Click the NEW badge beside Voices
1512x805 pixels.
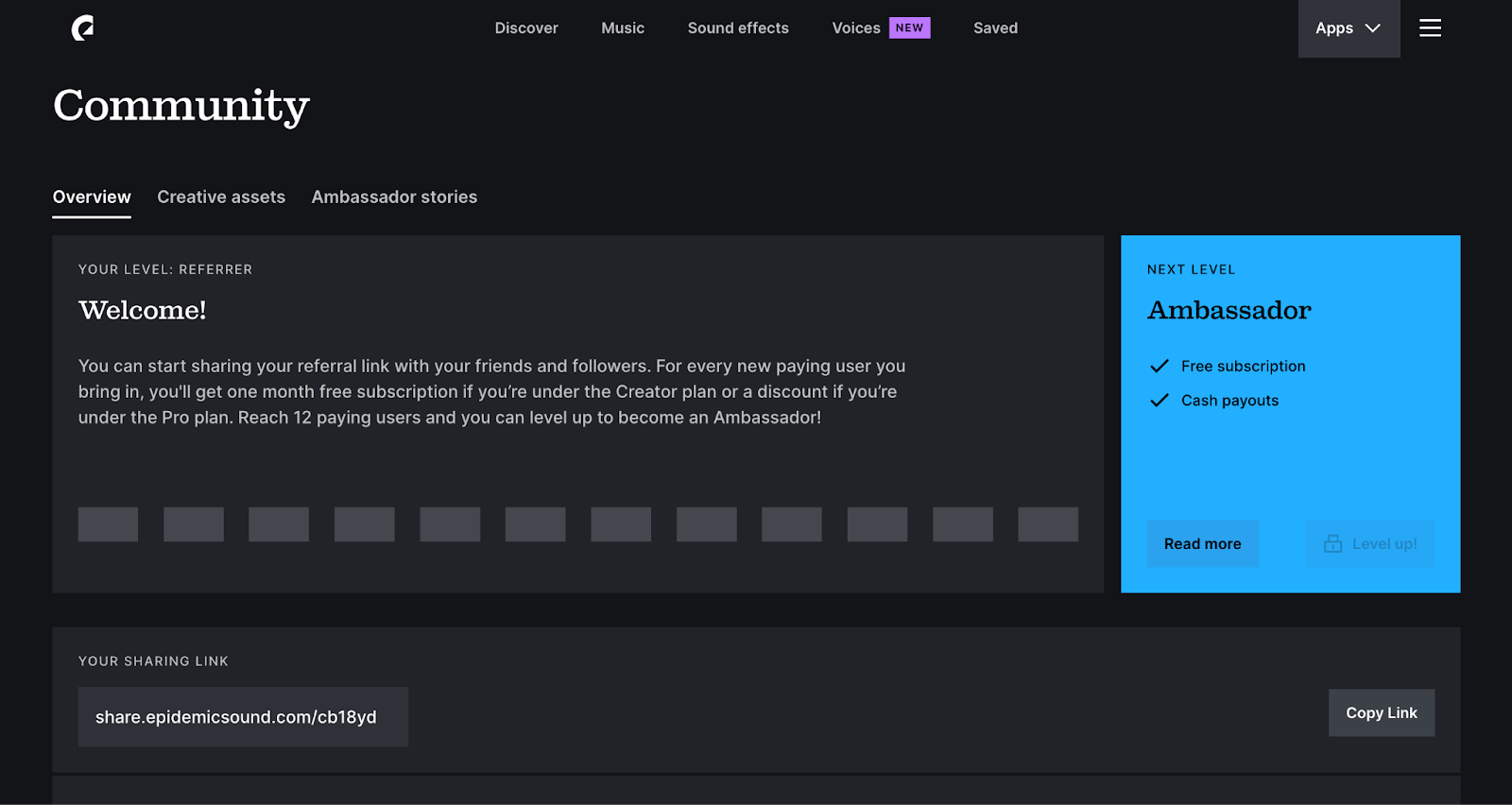909,28
